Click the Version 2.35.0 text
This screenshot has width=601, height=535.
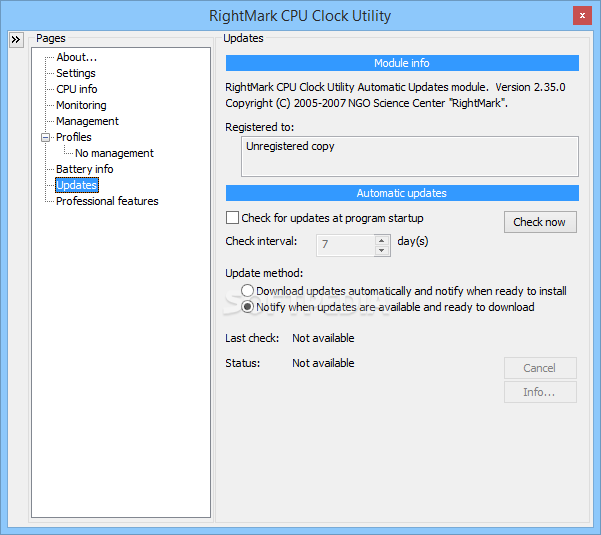(x=530, y=87)
